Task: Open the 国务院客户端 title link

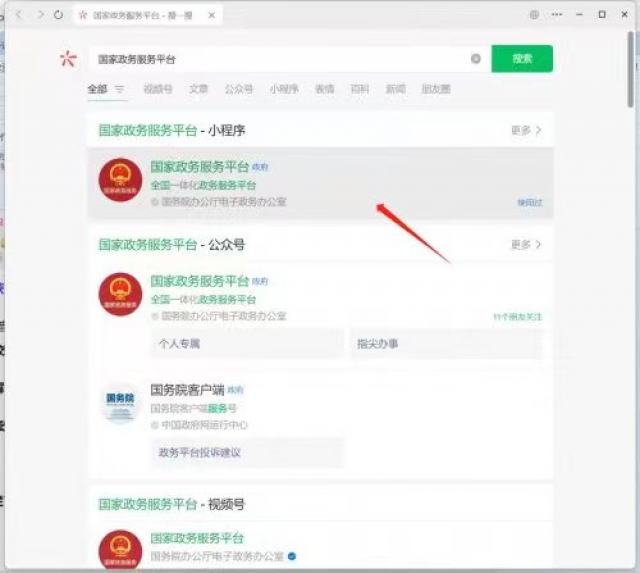Action: pos(187,390)
